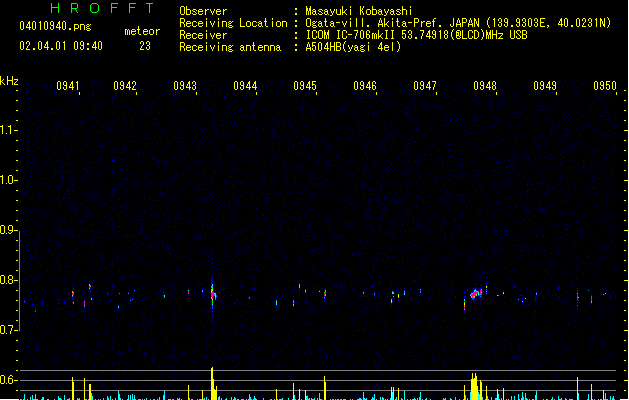Click the 1.0 kHz axis label
Image resolution: width=629 pixels, height=400 pixels.
pos(7,180)
